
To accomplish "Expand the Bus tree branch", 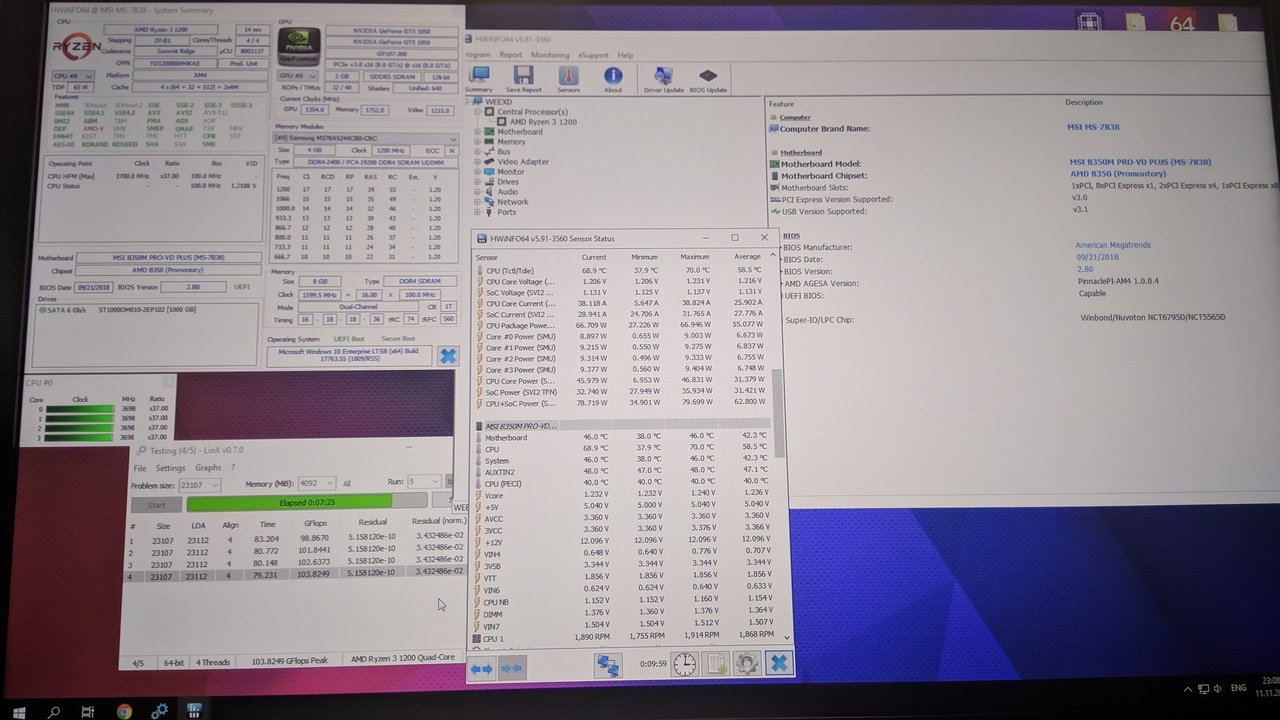I will [478, 152].
